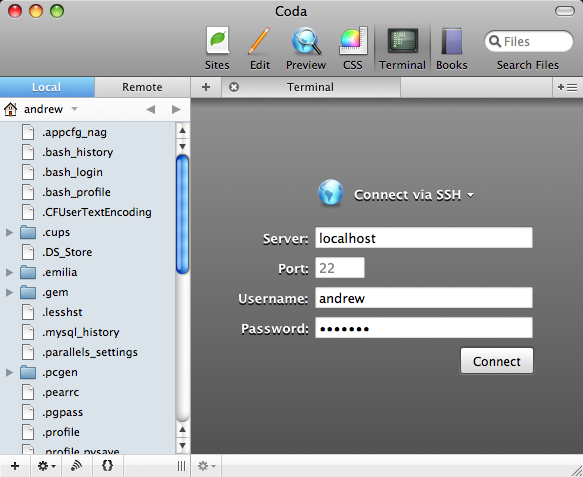Go back with left arrow
Screen dimensions: 583x477
click(151, 109)
